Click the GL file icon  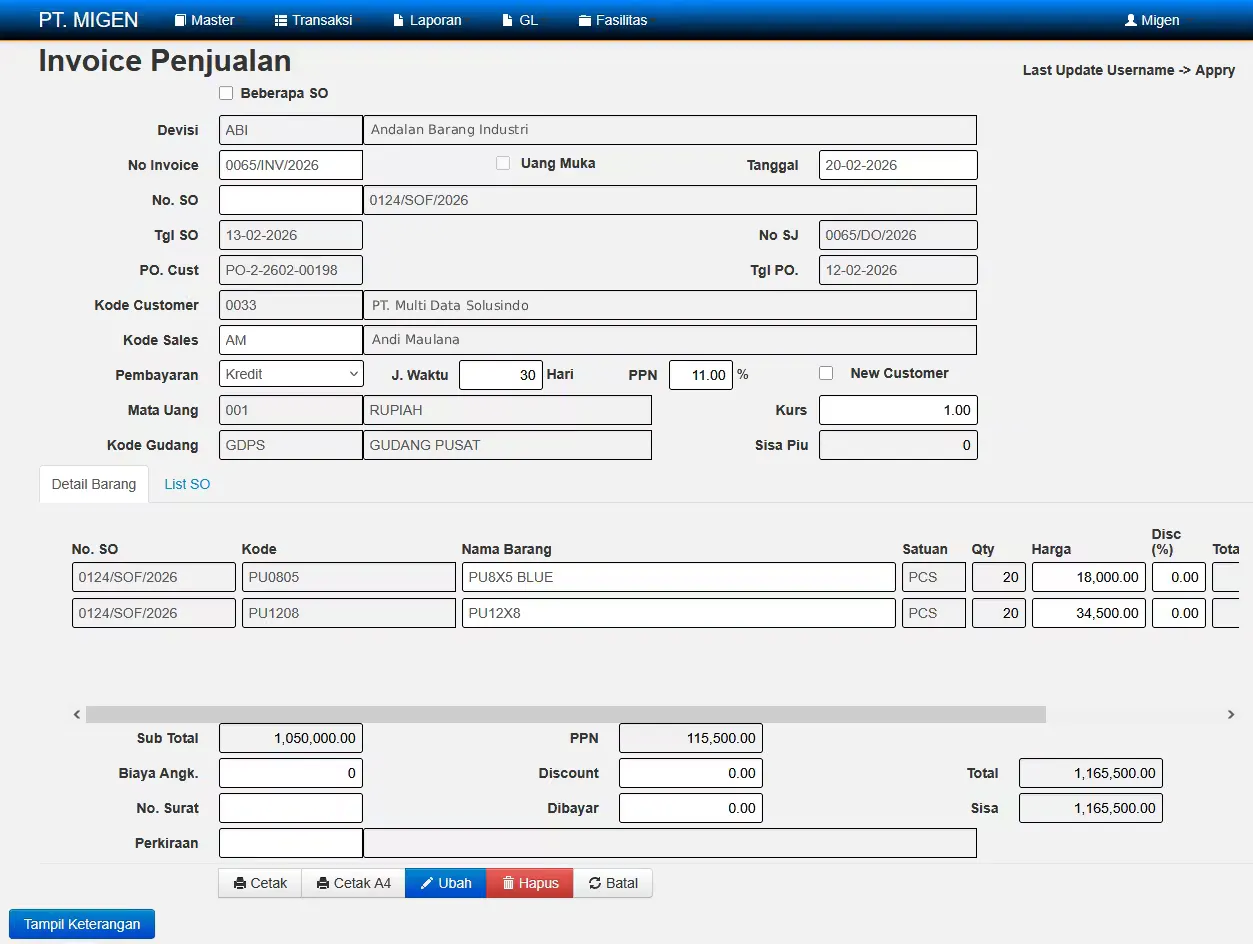tap(508, 20)
